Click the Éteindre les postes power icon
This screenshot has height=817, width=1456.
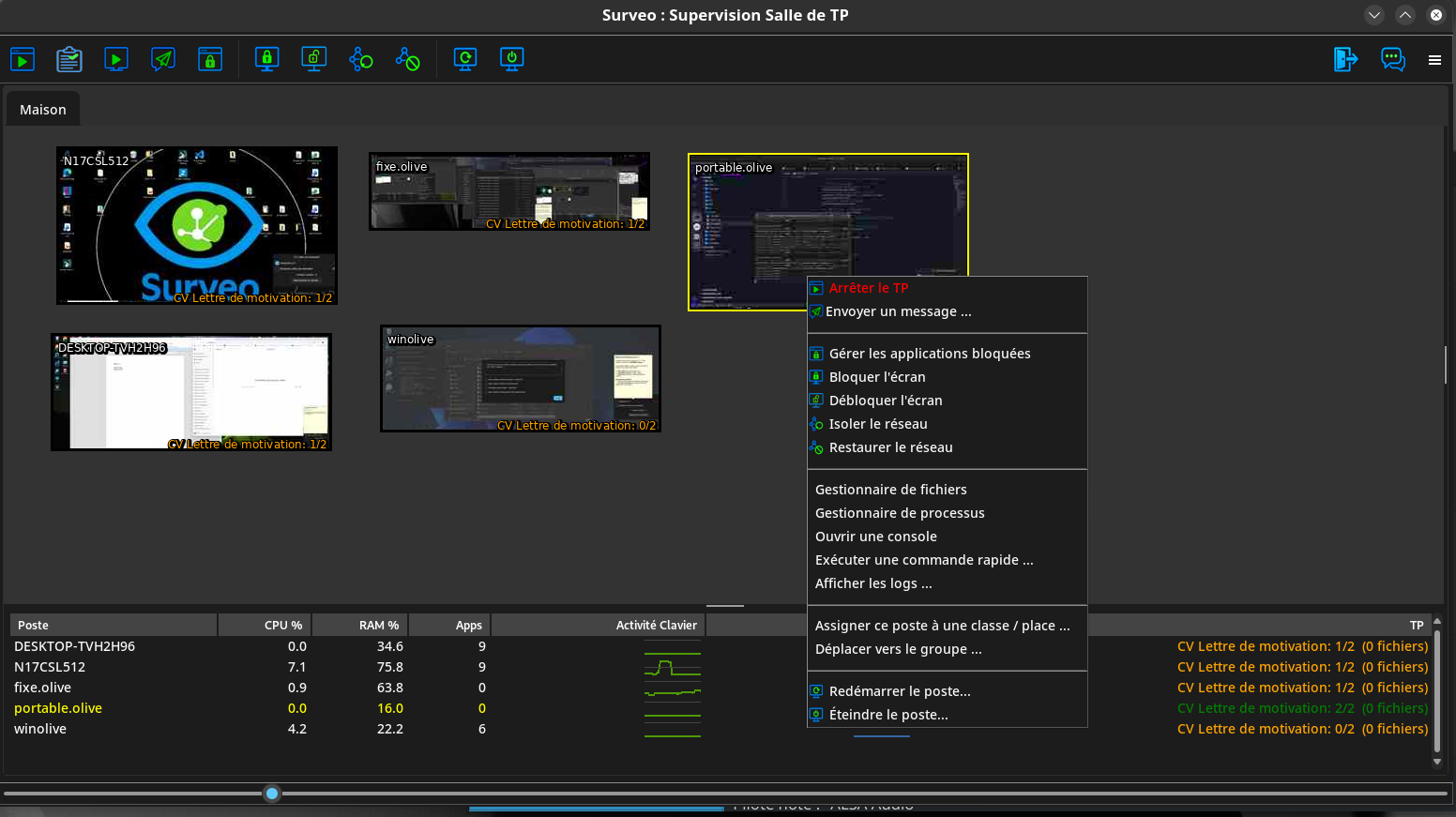coord(511,58)
